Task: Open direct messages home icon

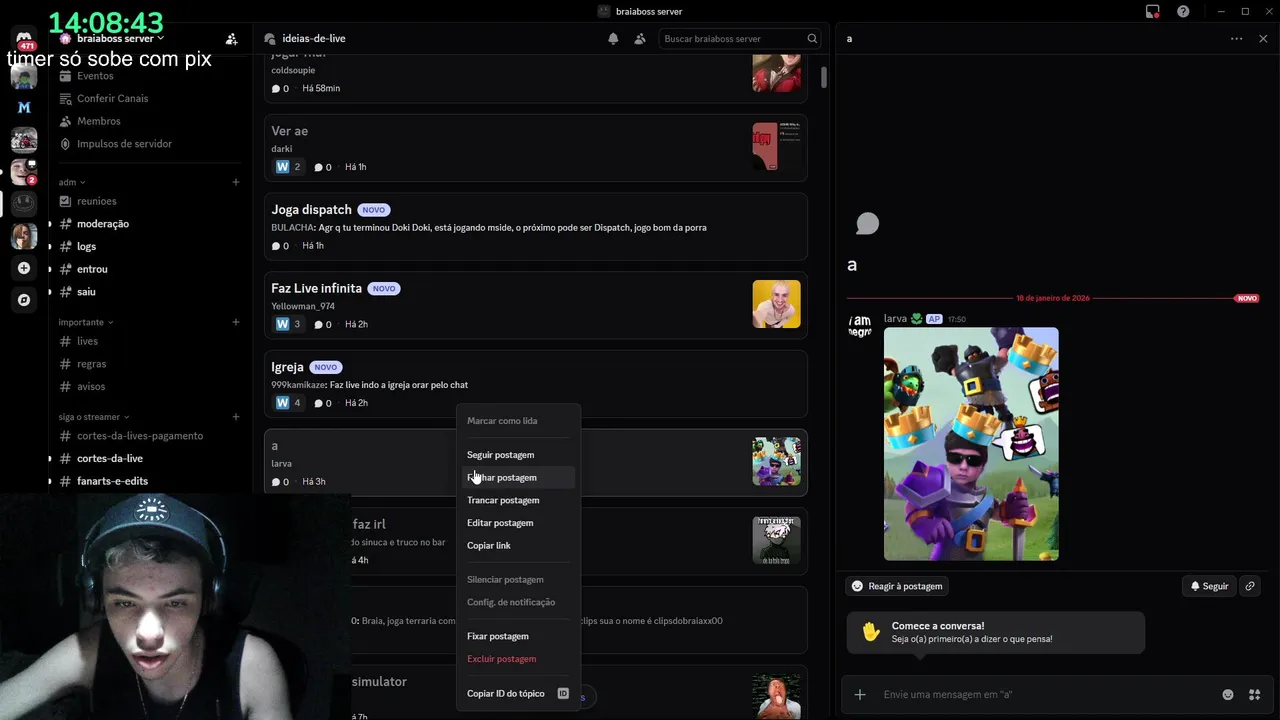Action: click(24, 39)
